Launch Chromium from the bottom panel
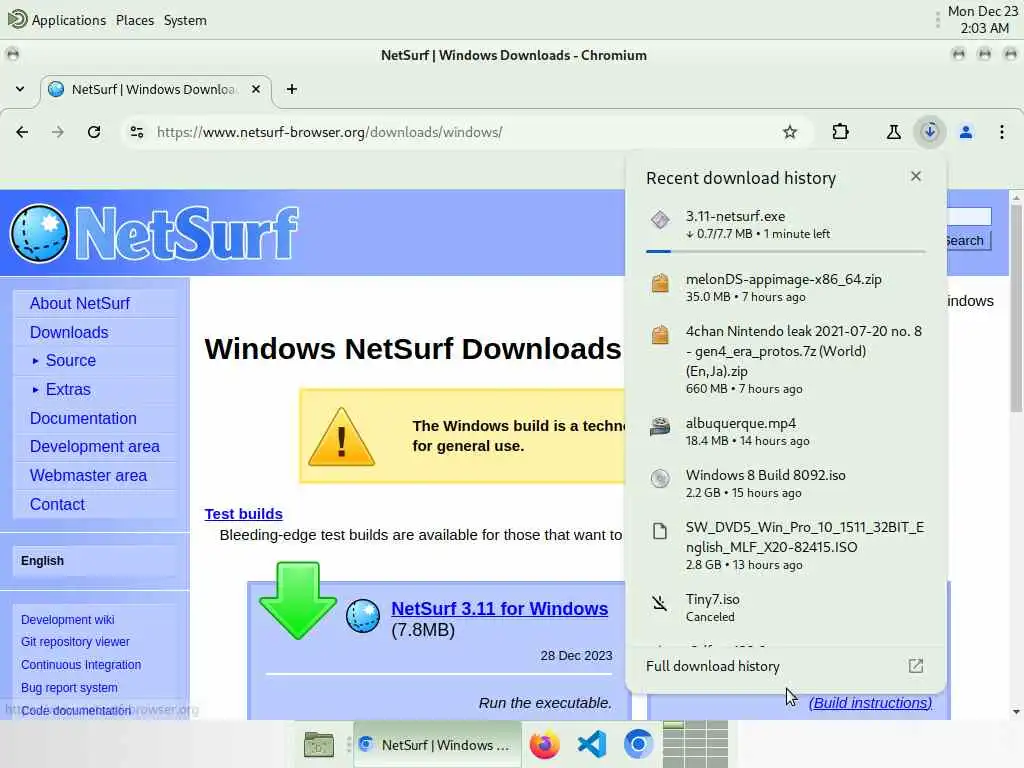Viewport: 1024px width, 768px height. pos(638,744)
